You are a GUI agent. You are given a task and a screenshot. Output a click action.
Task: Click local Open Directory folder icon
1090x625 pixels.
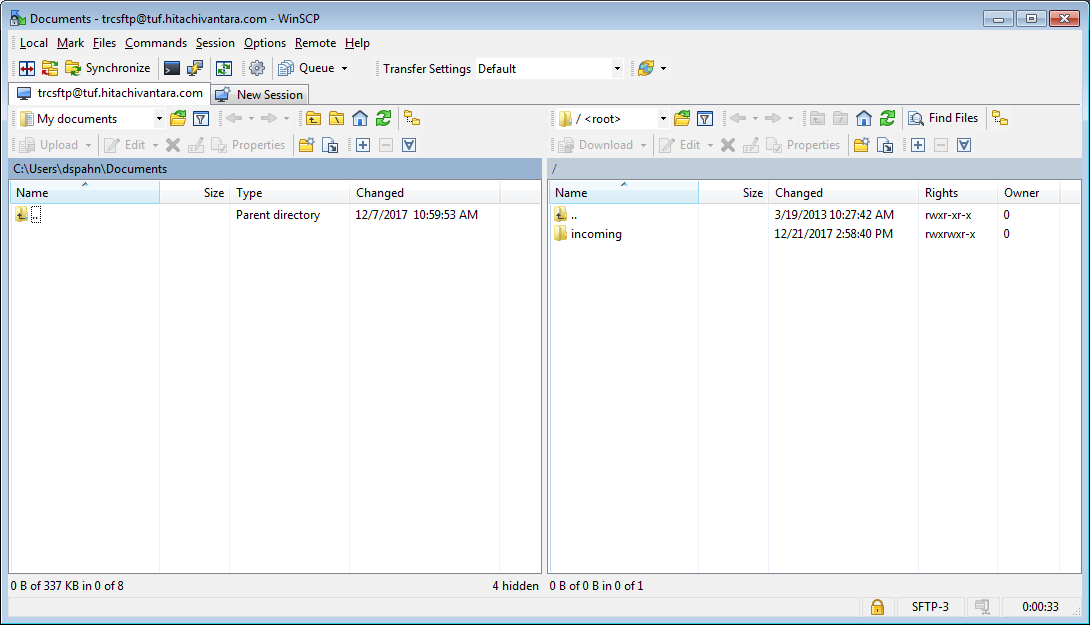pyautogui.click(x=178, y=119)
